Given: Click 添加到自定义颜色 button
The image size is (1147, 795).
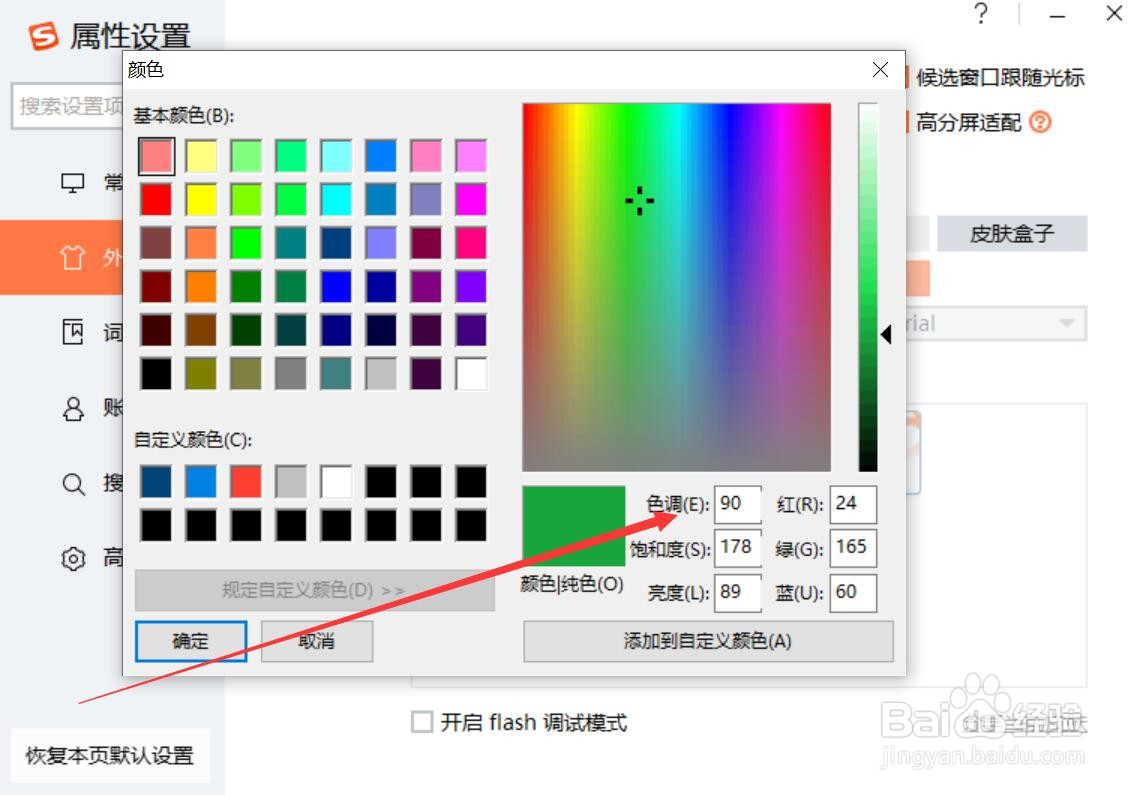Looking at the screenshot, I should pos(708,641).
